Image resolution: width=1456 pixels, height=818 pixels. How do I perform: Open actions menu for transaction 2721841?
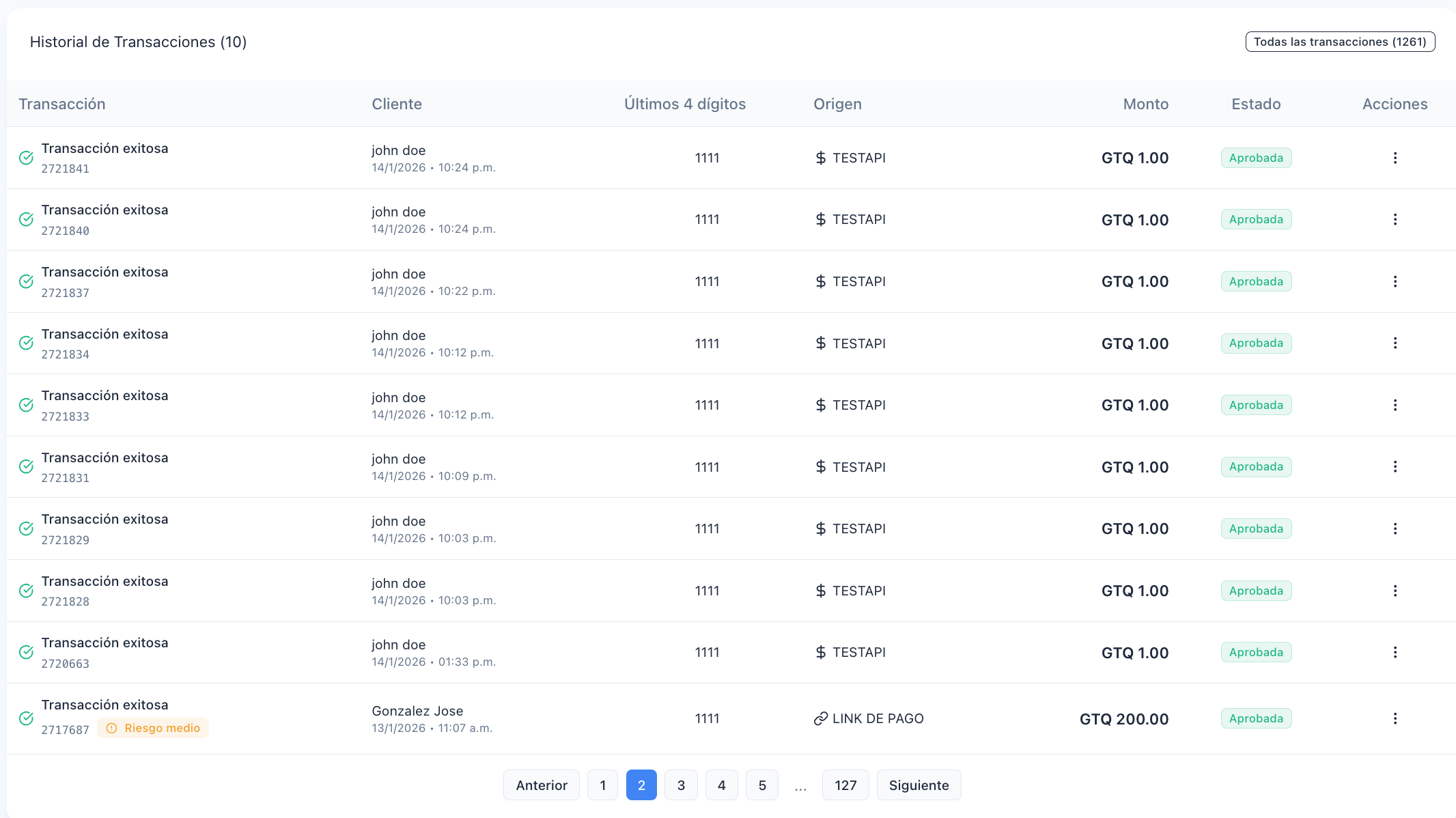pos(1395,158)
